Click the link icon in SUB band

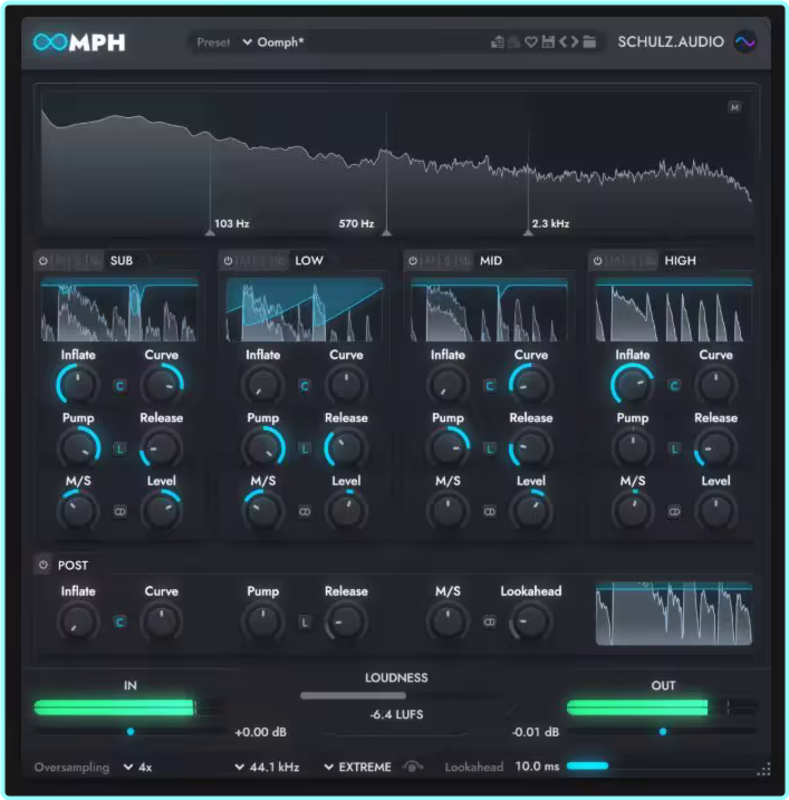pyautogui.click(x=120, y=511)
